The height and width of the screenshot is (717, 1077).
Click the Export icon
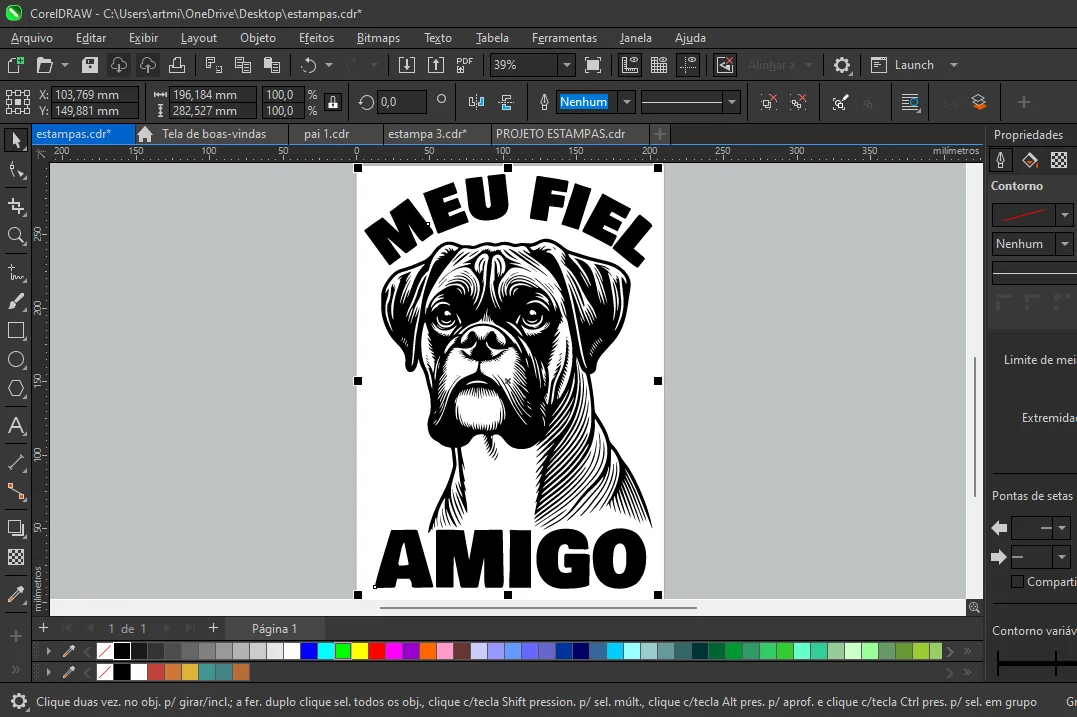435,65
